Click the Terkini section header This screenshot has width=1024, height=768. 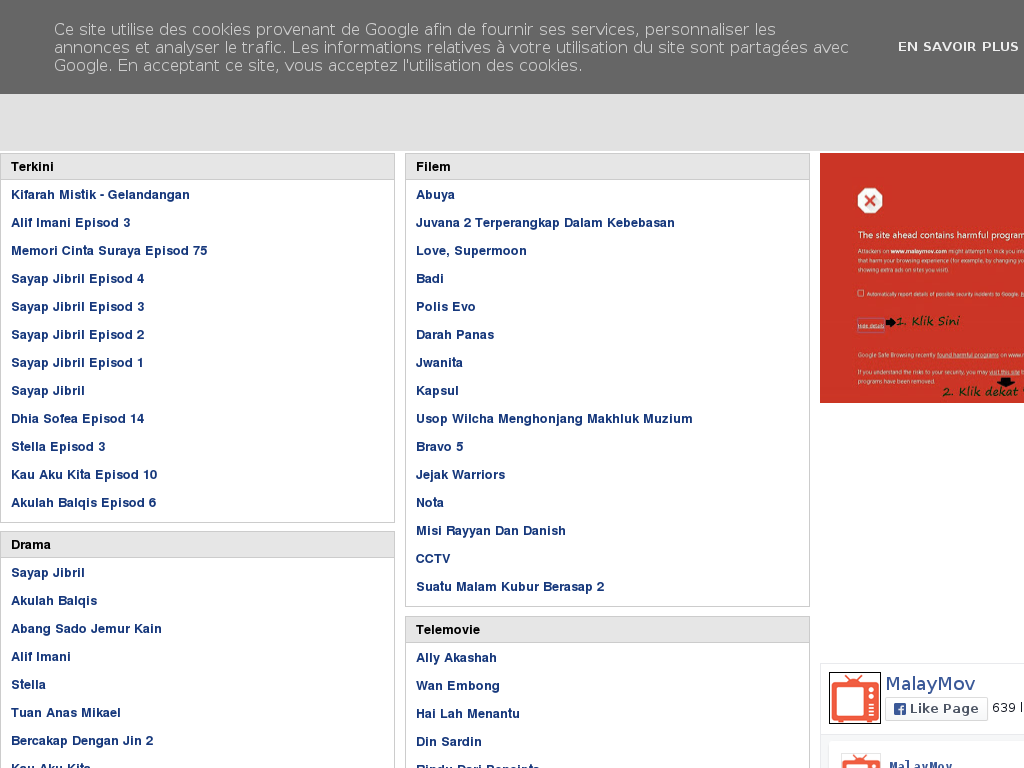tap(197, 167)
